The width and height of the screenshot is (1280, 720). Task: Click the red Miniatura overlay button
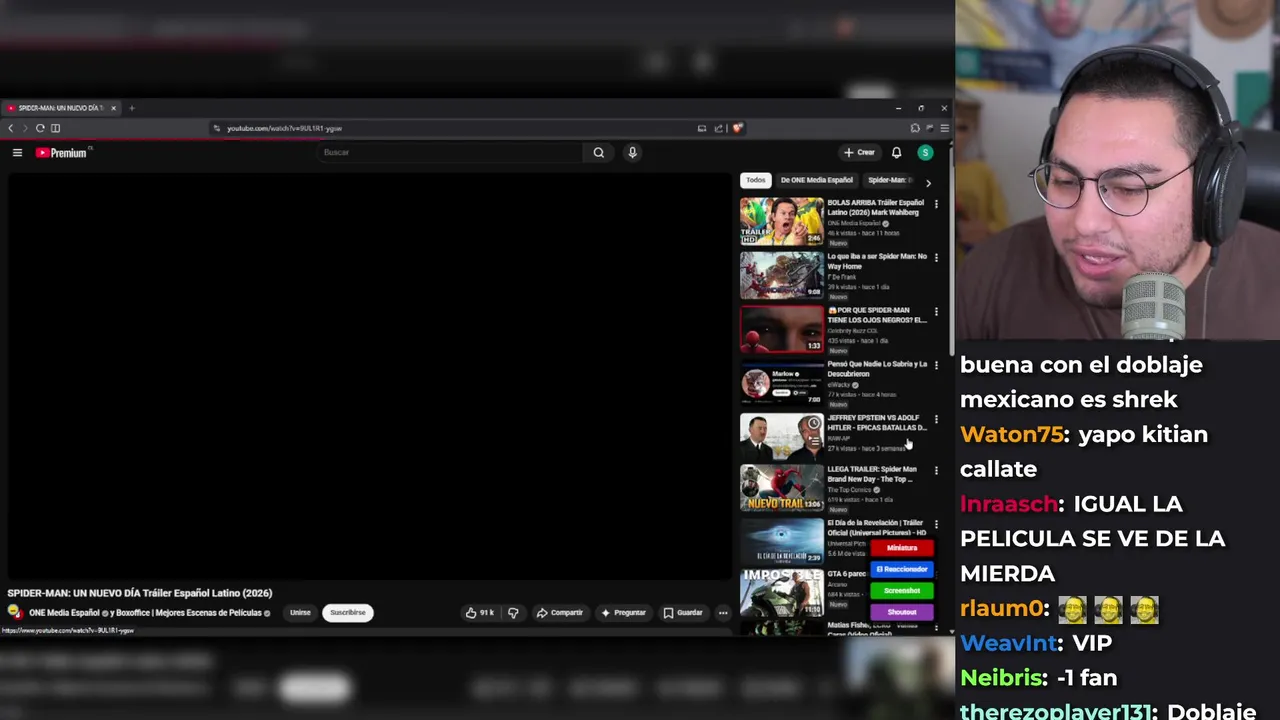[902, 548]
